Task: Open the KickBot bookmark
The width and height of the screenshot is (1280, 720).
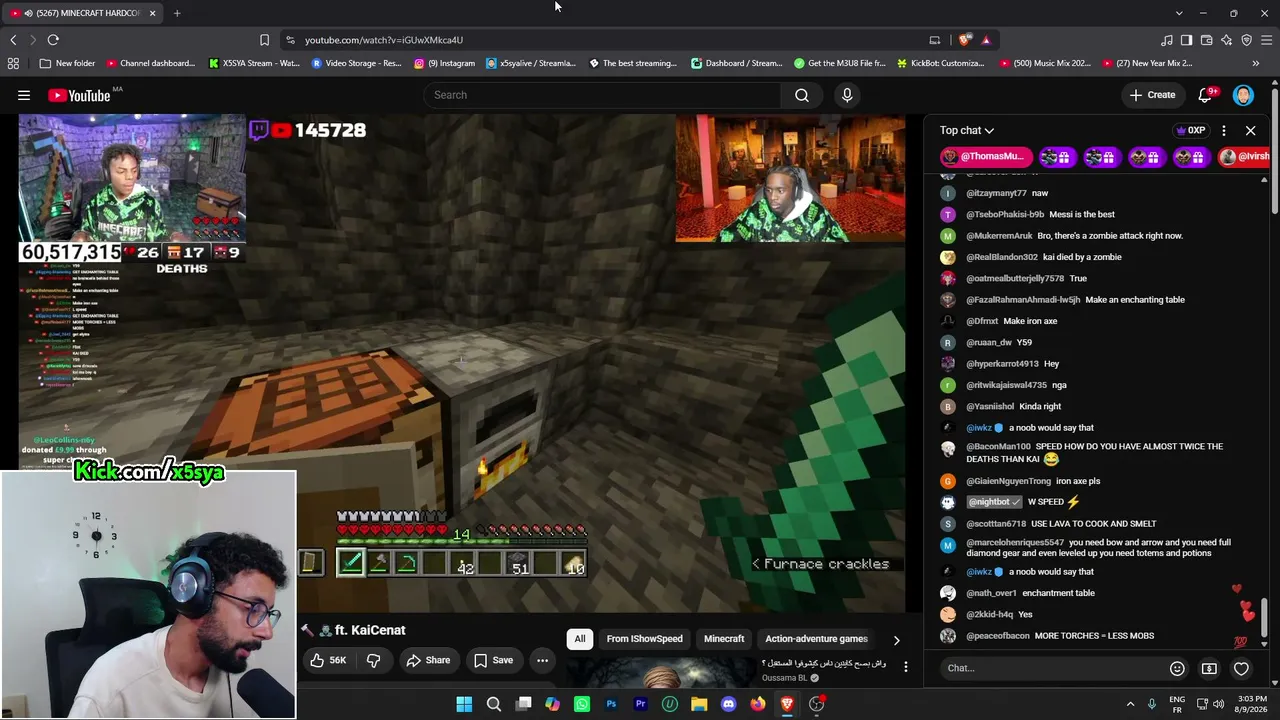Action: tap(941, 63)
